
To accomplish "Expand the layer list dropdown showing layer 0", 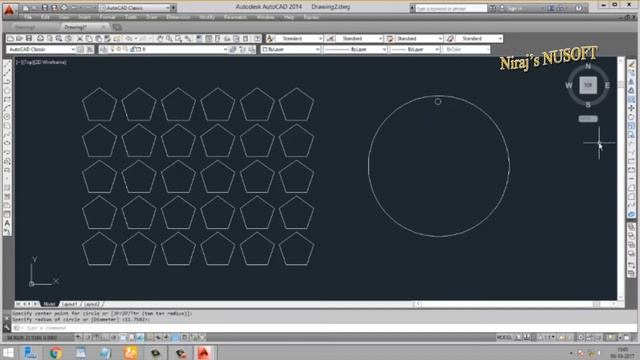I will point(169,49).
